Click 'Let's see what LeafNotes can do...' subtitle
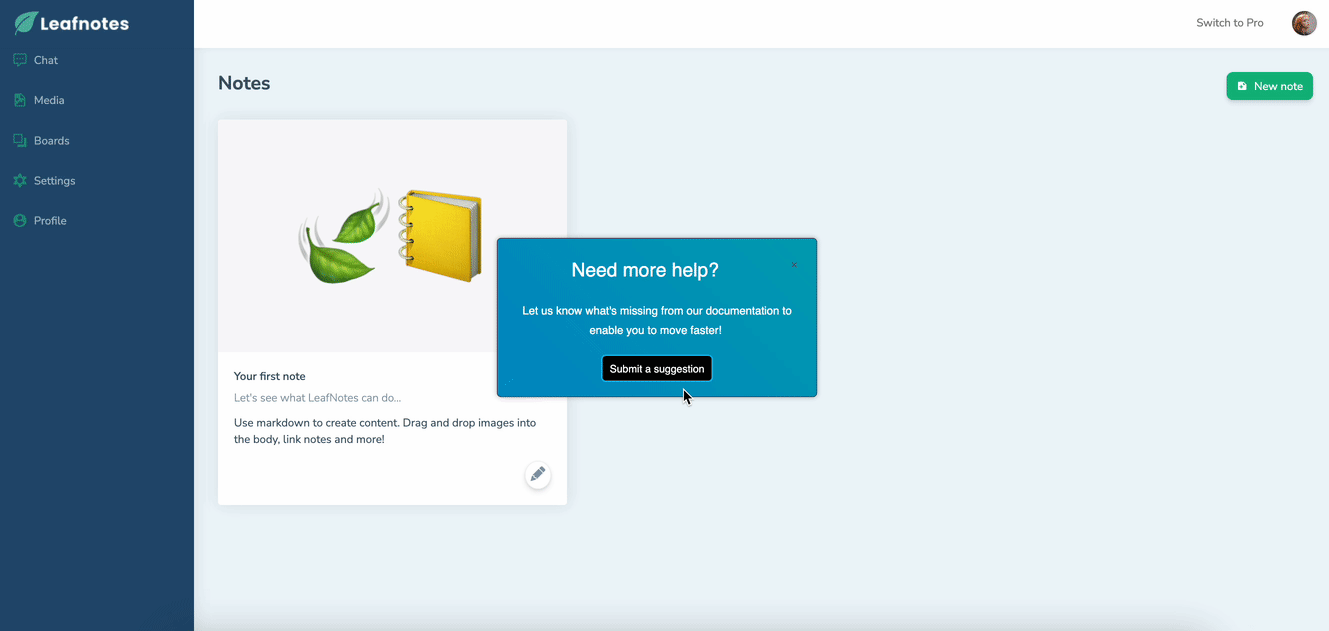 317,398
